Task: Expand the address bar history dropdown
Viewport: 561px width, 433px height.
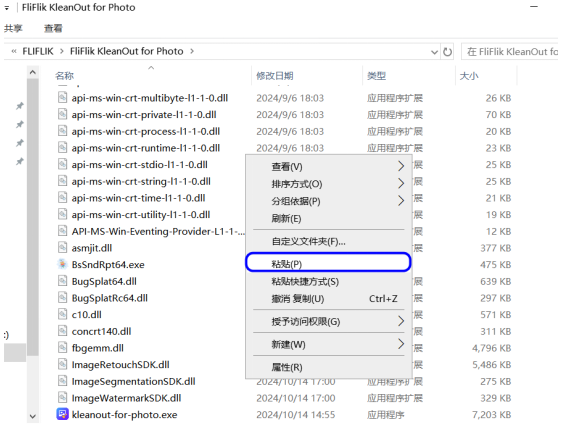Action: (x=434, y=52)
